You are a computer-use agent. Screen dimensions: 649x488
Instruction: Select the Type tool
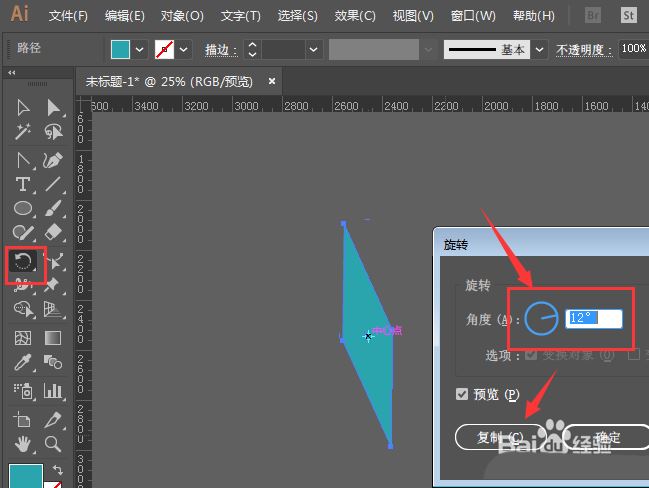(x=23, y=185)
